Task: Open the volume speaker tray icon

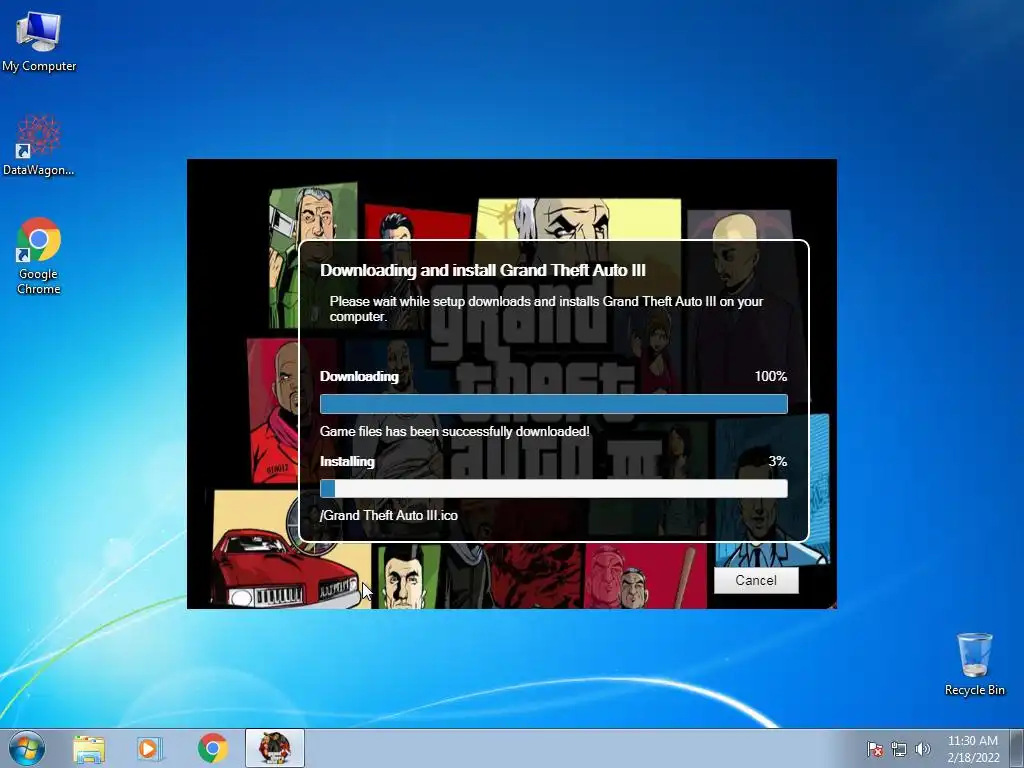Action: coord(922,749)
